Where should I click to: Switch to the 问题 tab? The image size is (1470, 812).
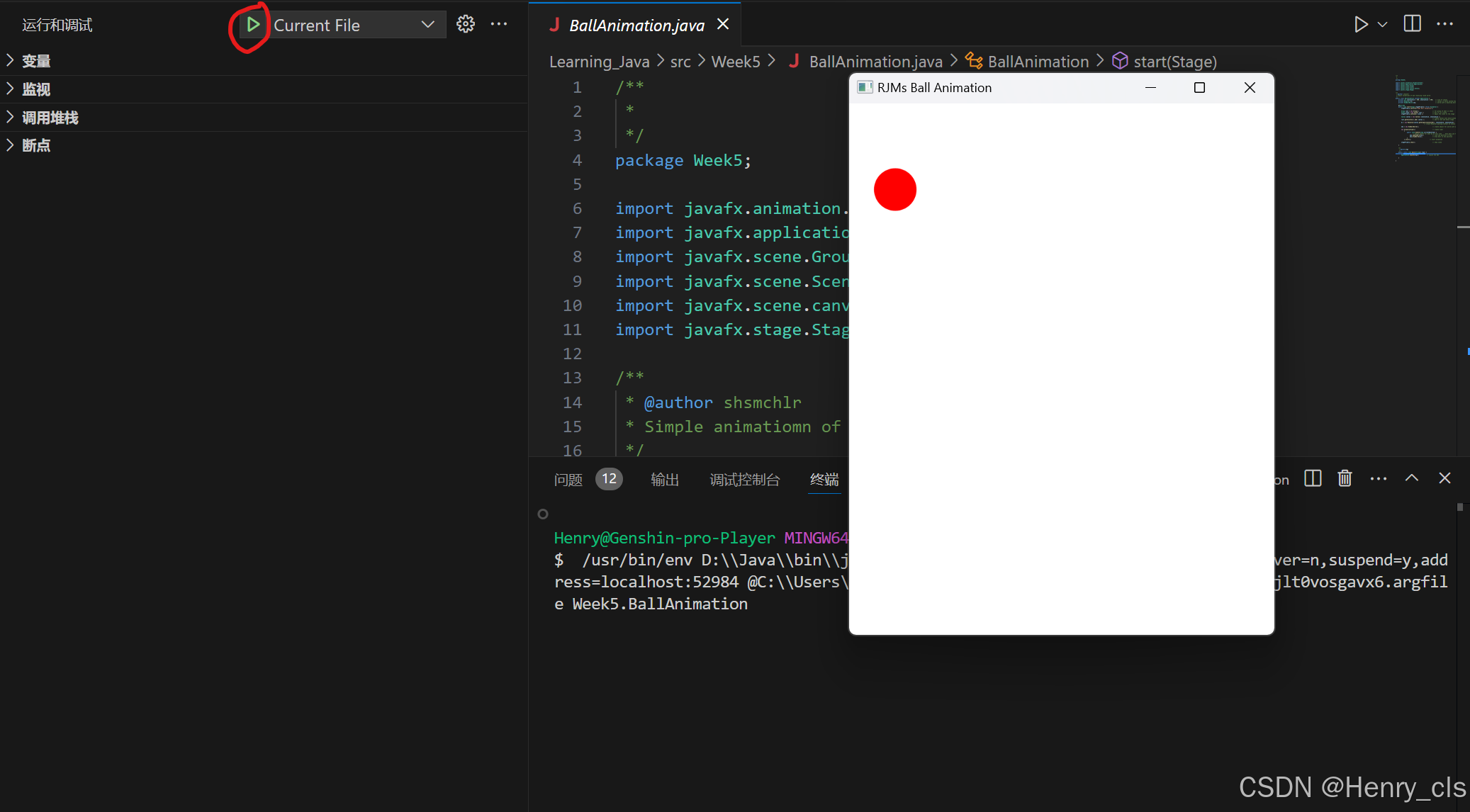(568, 480)
